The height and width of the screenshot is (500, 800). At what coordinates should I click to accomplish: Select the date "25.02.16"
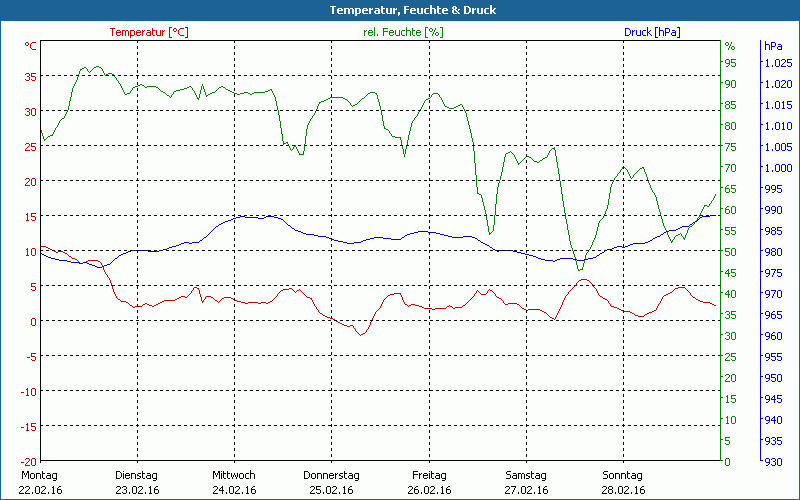pyautogui.click(x=331, y=490)
